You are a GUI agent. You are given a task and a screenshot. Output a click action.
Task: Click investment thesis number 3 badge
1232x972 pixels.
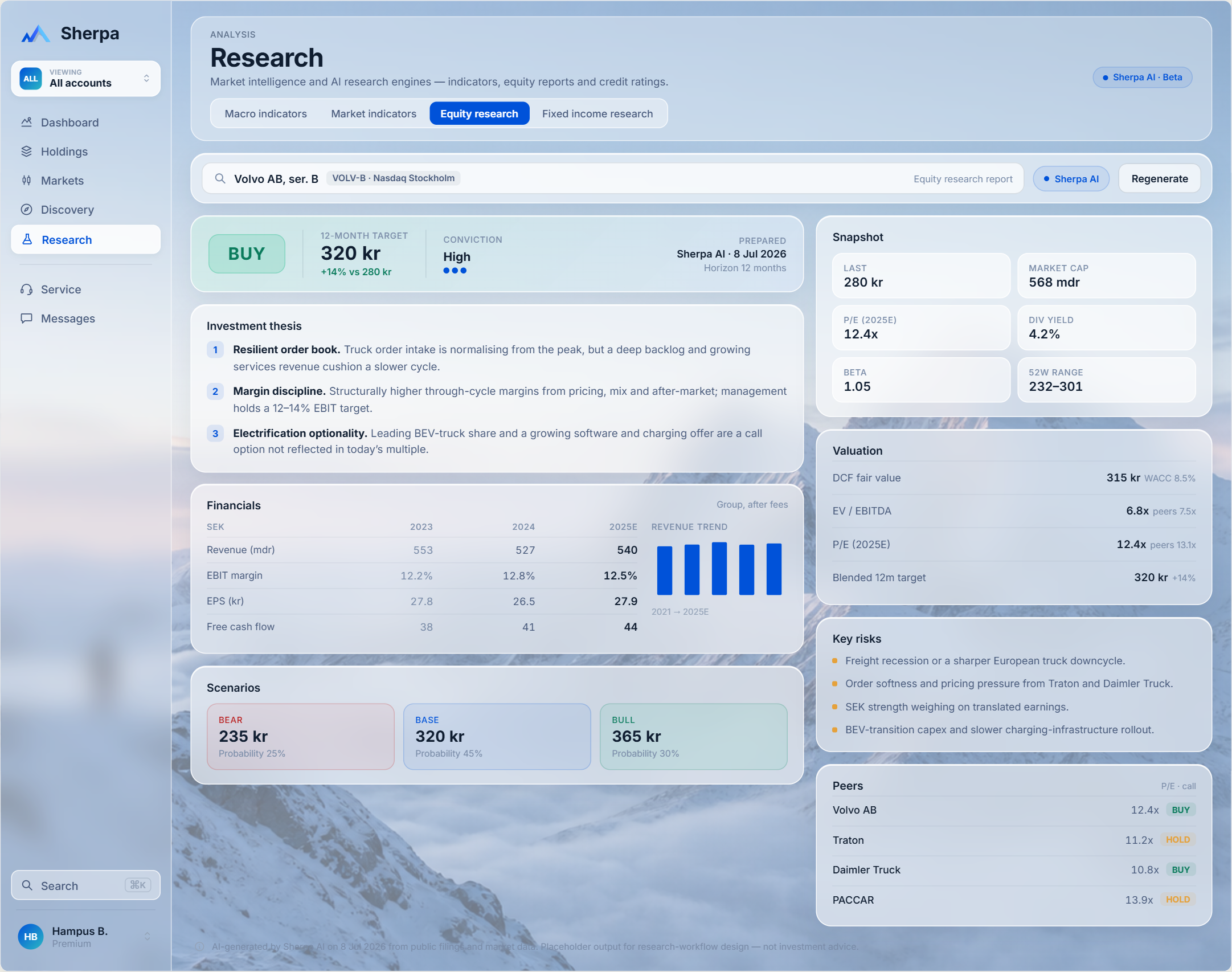tap(215, 434)
